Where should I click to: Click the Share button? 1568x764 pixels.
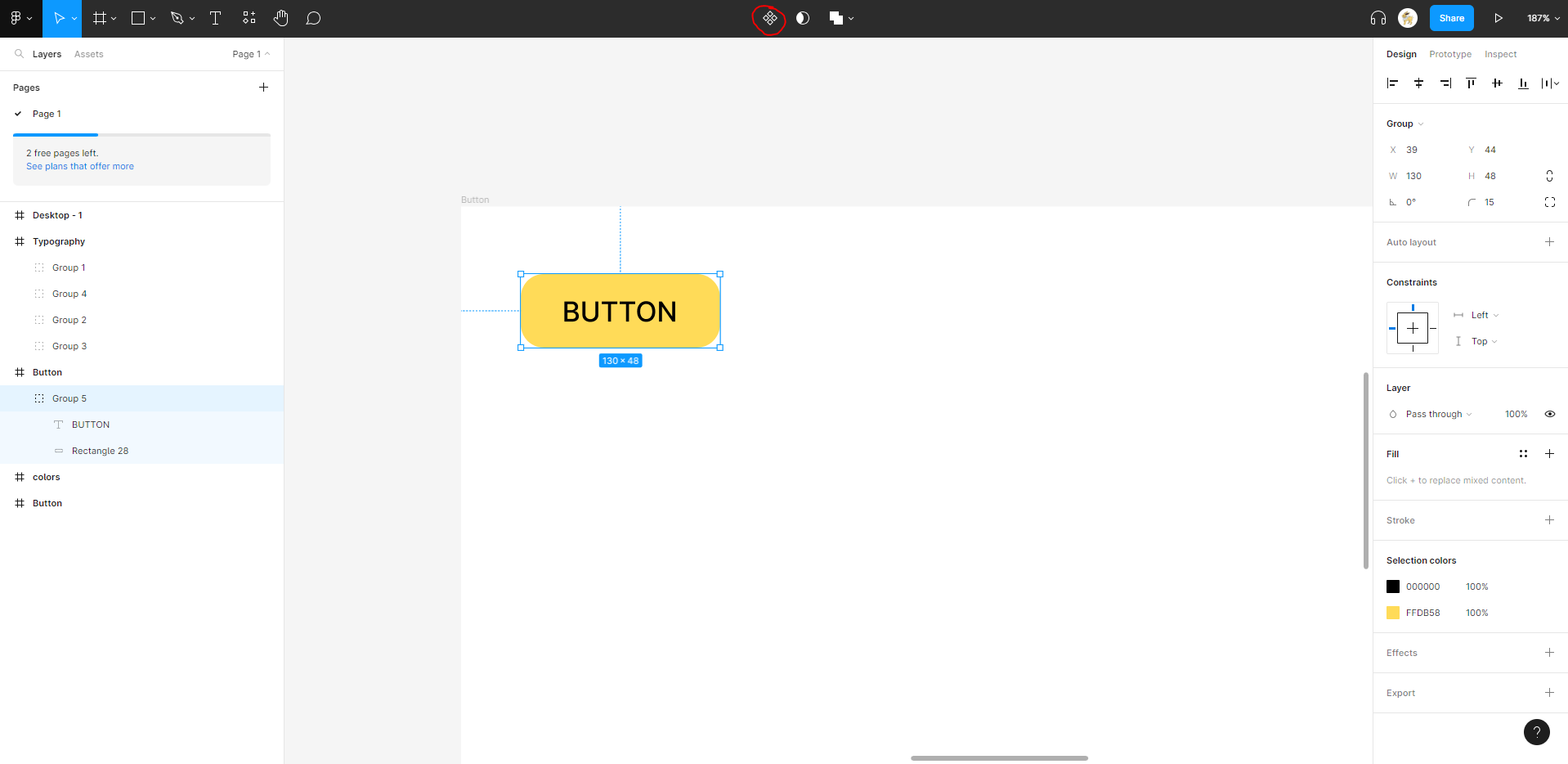1452,18
